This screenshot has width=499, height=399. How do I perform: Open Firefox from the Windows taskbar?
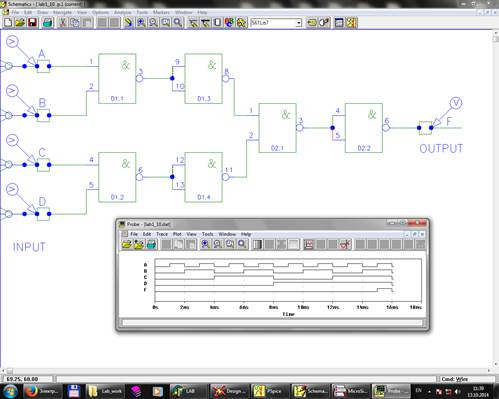(x=32, y=391)
